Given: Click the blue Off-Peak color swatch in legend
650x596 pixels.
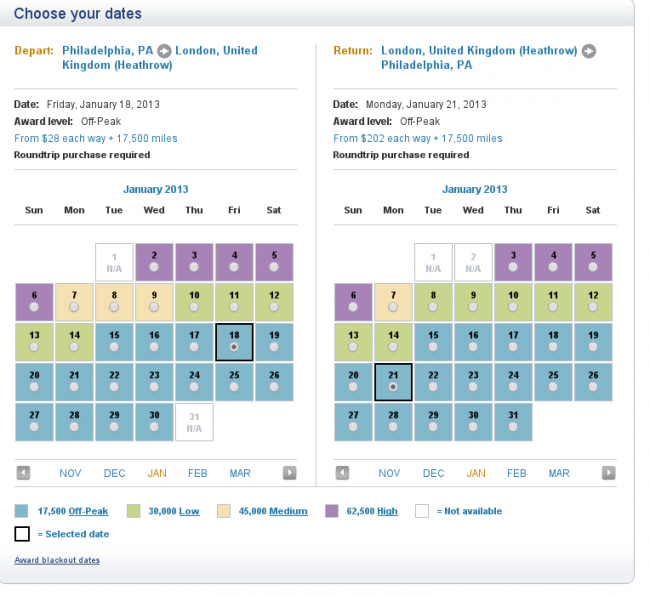Looking at the screenshot, I should coord(22,511).
